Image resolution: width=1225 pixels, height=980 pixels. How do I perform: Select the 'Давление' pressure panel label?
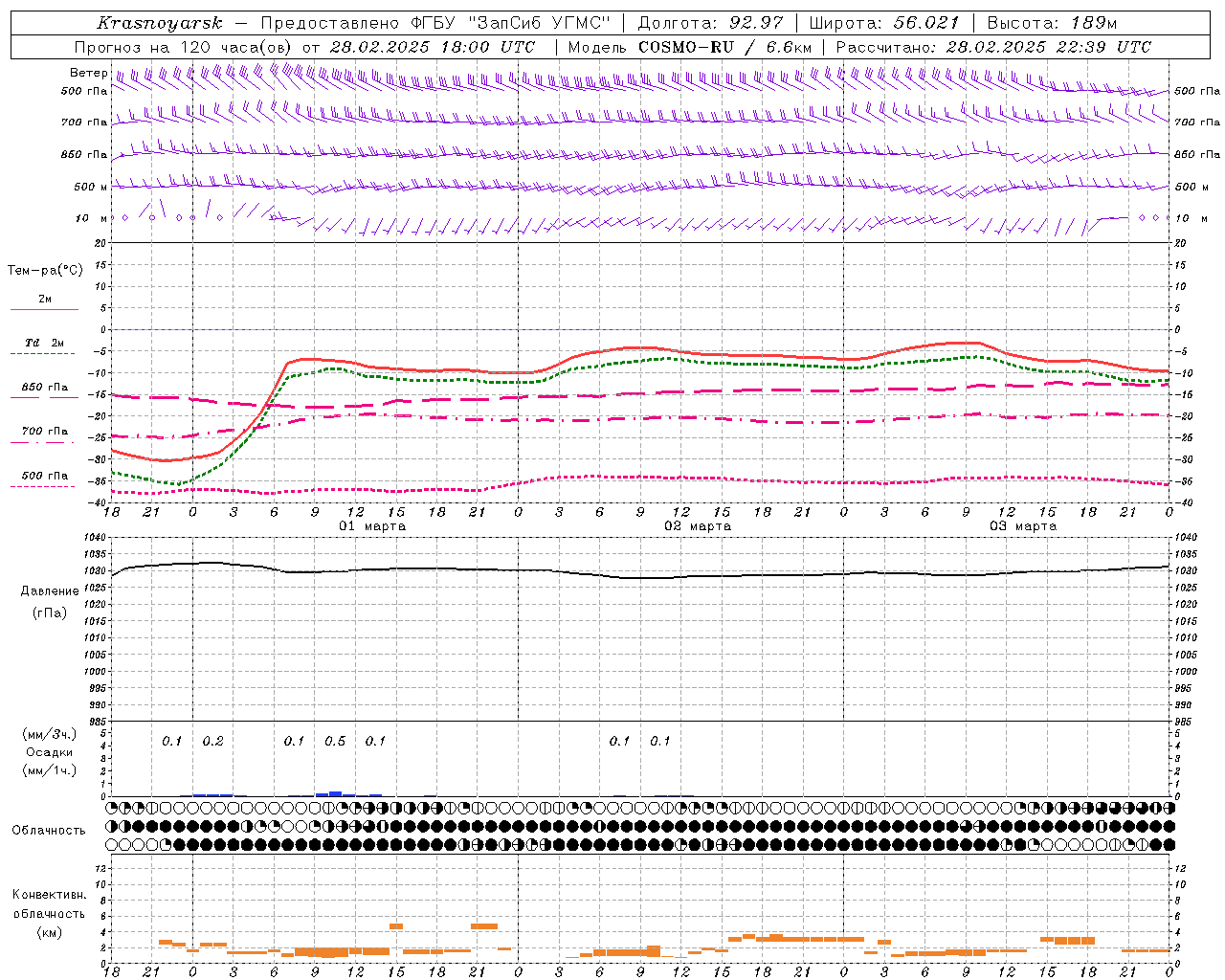(x=50, y=591)
